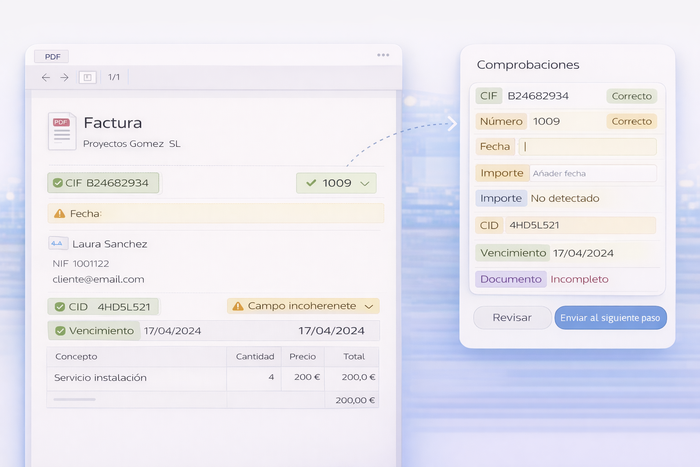Toggle the page layout view icon
Screen dimensions: 700x467
[88, 77]
